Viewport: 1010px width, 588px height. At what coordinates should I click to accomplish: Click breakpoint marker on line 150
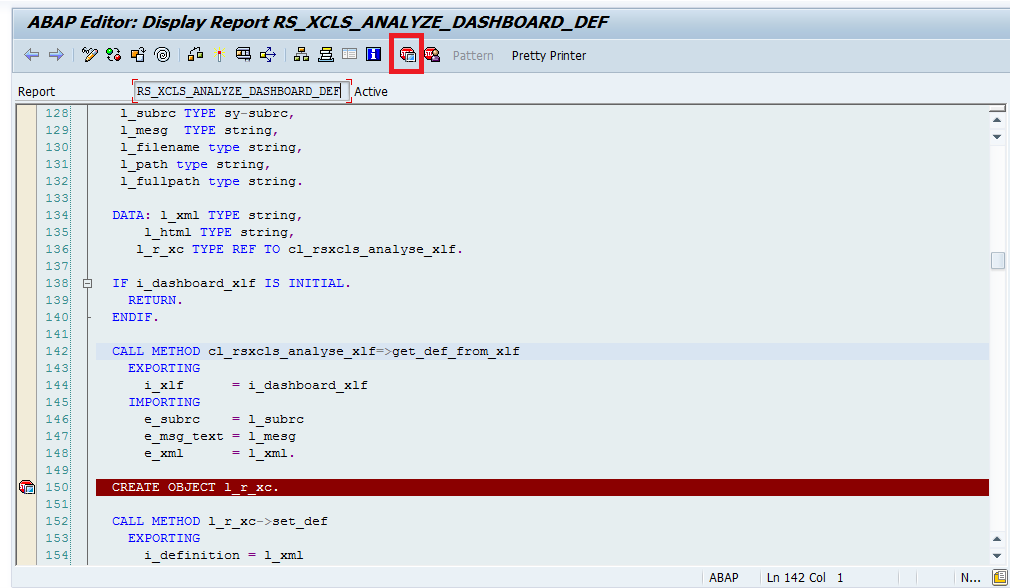coord(26,487)
